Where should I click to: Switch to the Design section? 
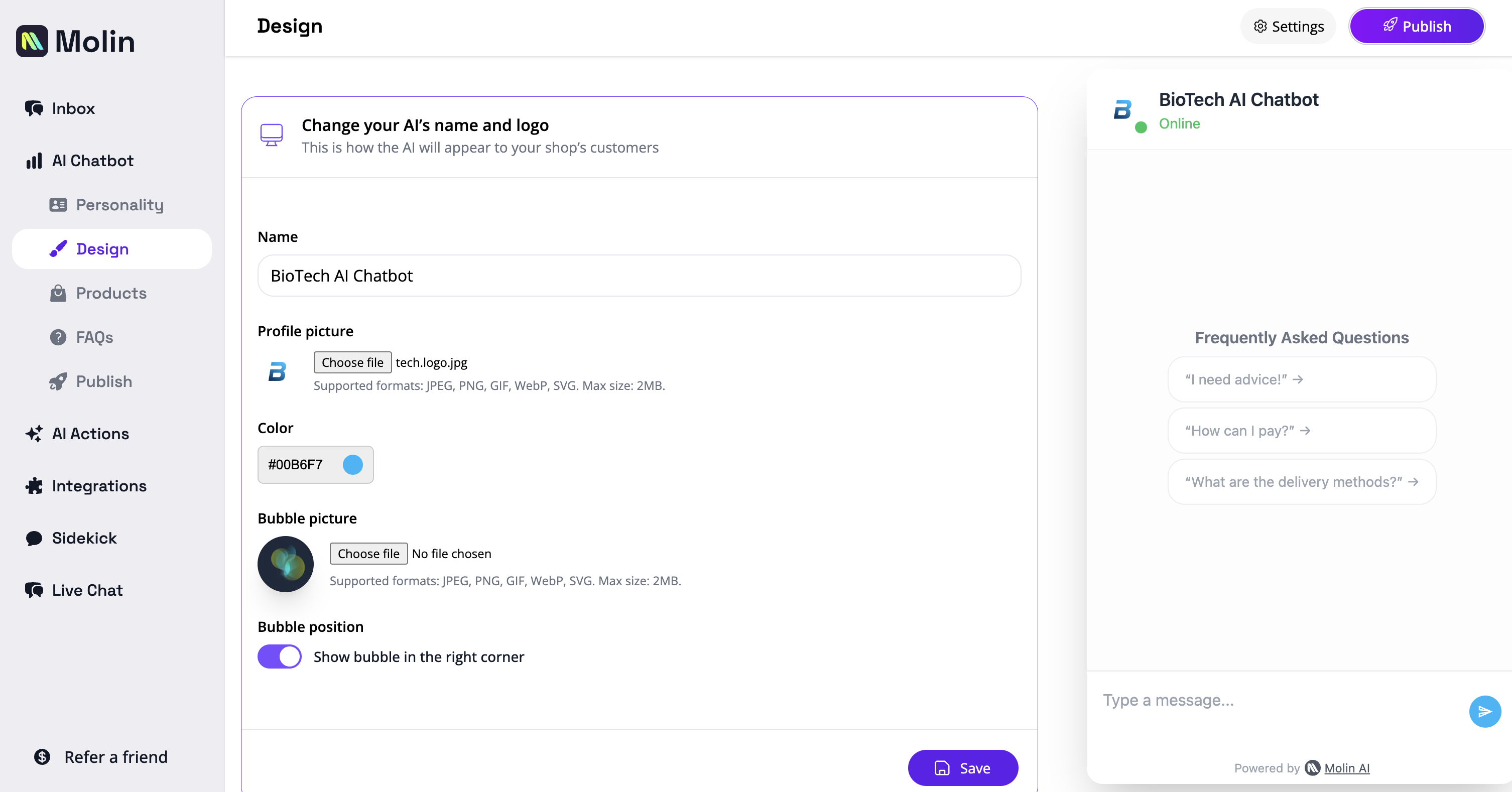tap(103, 249)
